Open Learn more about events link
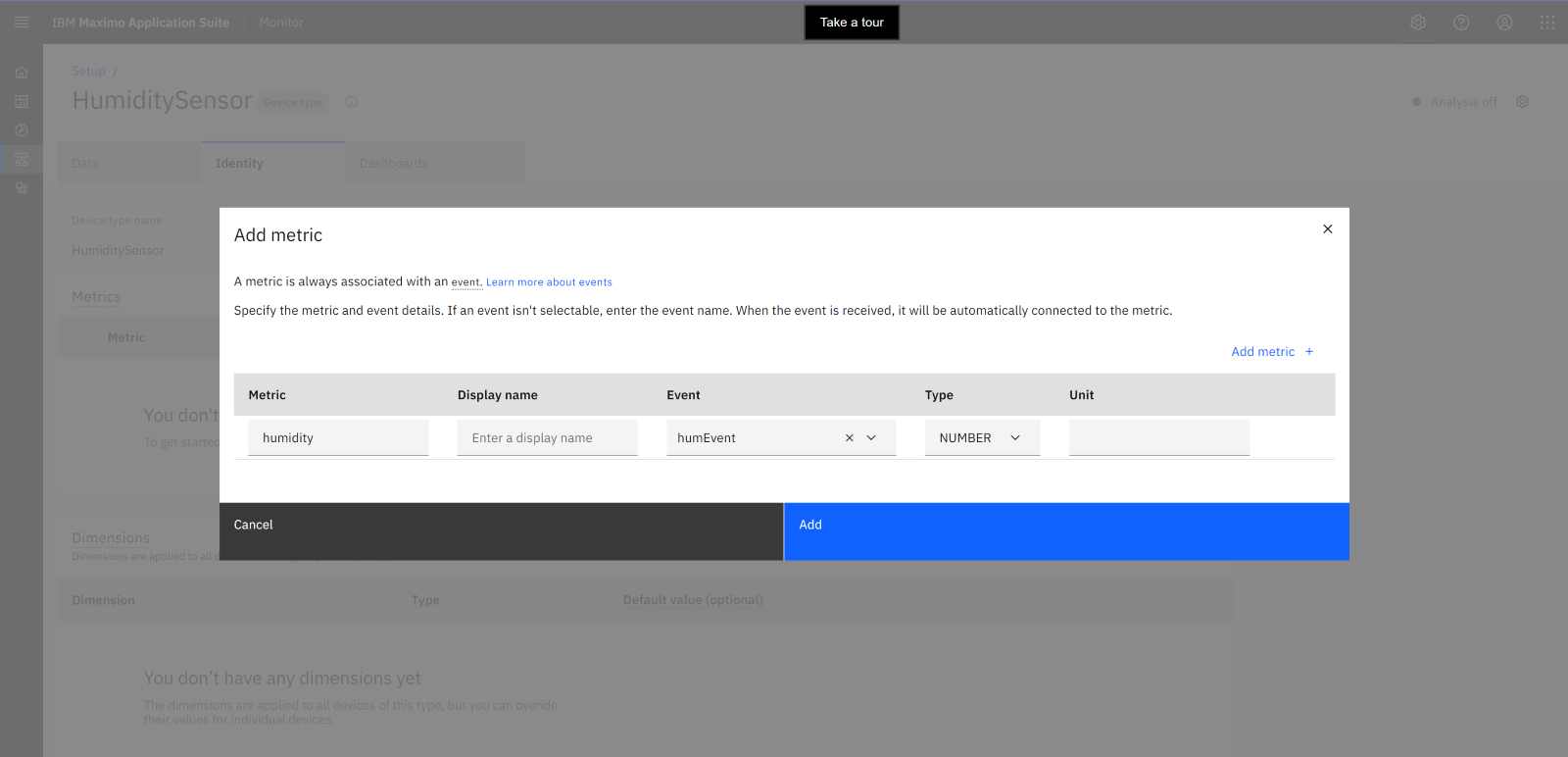The image size is (1568, 757). point(549,282)
